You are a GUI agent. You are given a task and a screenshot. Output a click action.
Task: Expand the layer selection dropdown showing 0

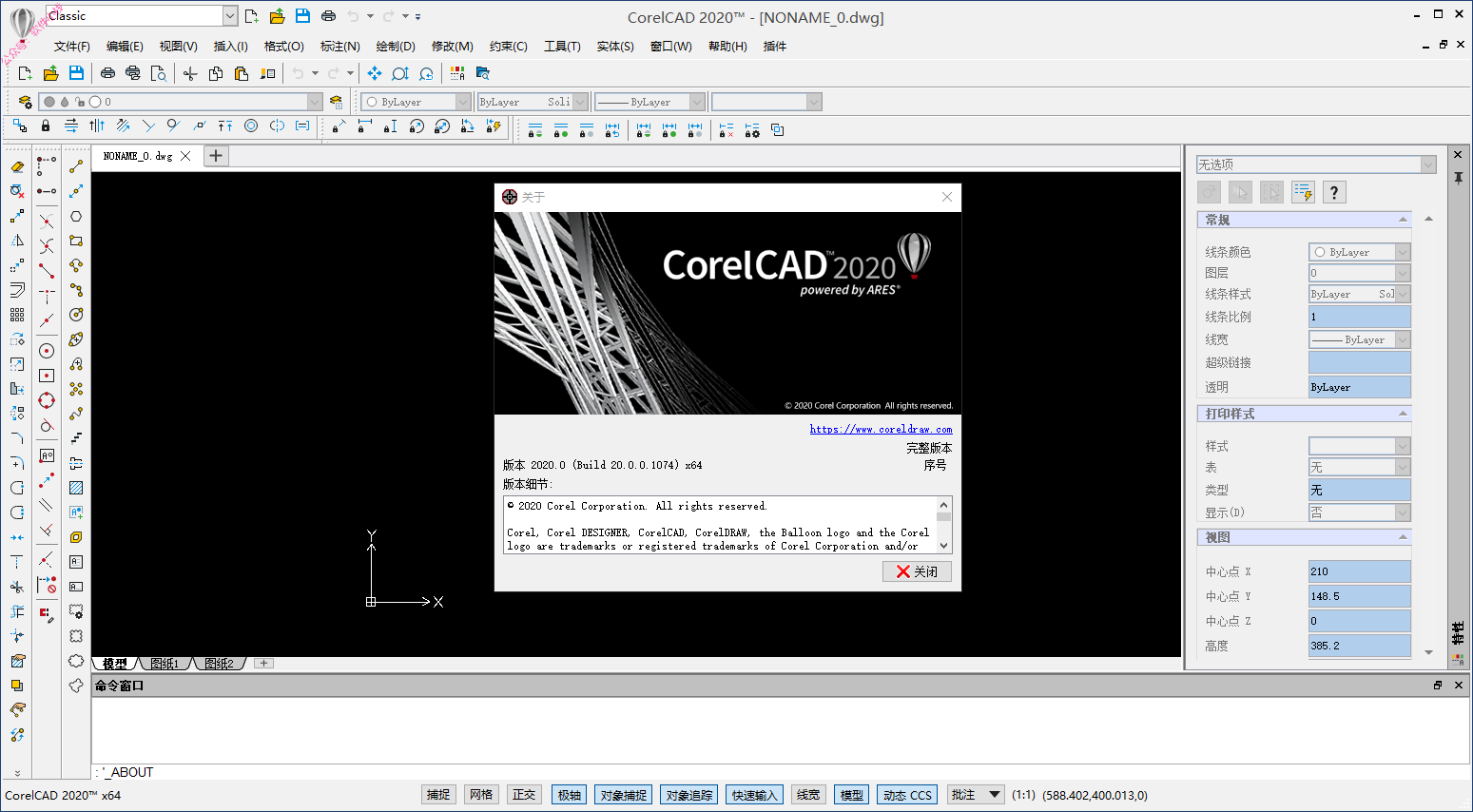point(315,102)
